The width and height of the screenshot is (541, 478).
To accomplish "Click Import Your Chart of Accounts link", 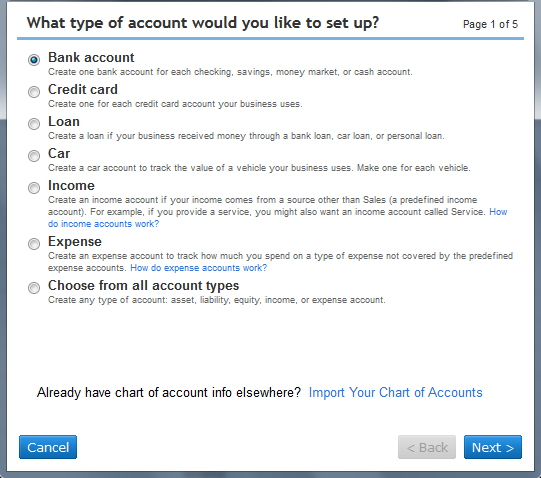I will tap(395, 392).
